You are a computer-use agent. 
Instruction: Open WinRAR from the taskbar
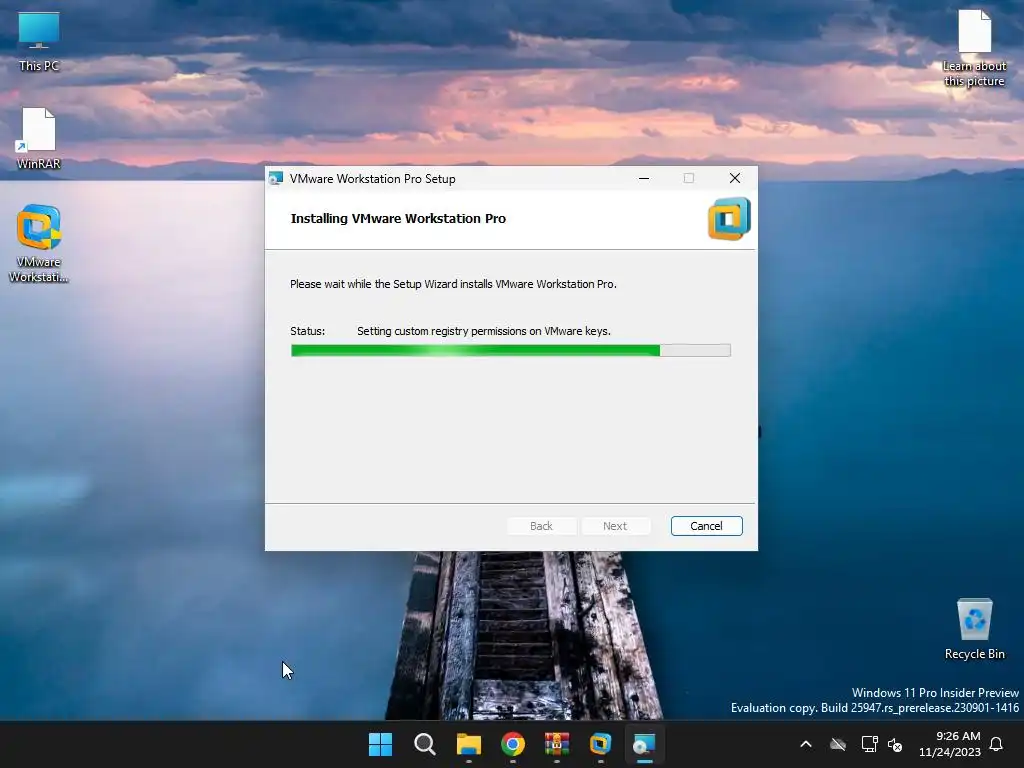pyautogui.click(x=556, y=744)
